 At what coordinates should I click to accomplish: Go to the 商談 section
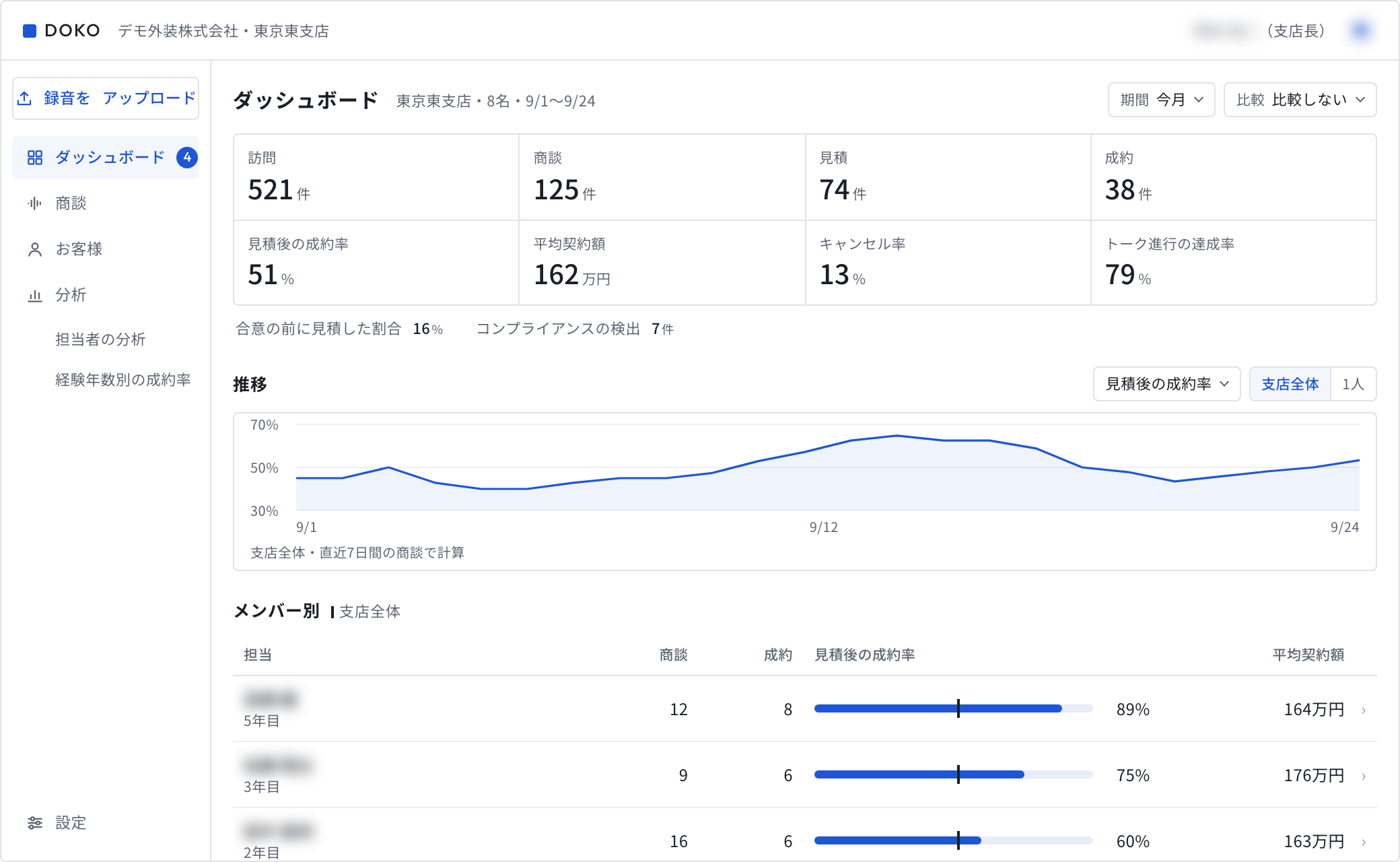pos(106,203)
